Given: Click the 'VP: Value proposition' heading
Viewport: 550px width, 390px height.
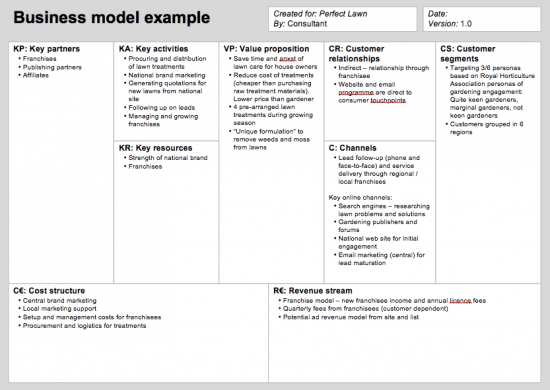Looking at the screenshot, I should 267,49.
